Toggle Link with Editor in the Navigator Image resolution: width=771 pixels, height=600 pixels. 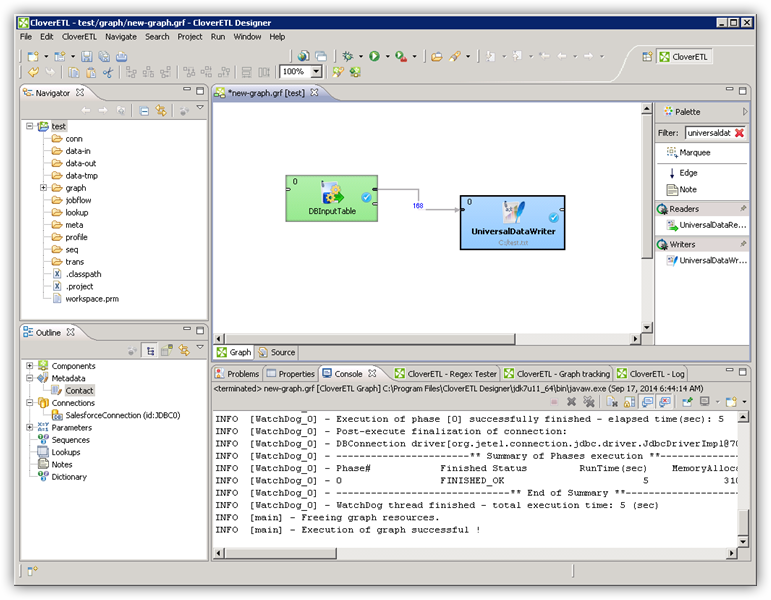(161, 110)
